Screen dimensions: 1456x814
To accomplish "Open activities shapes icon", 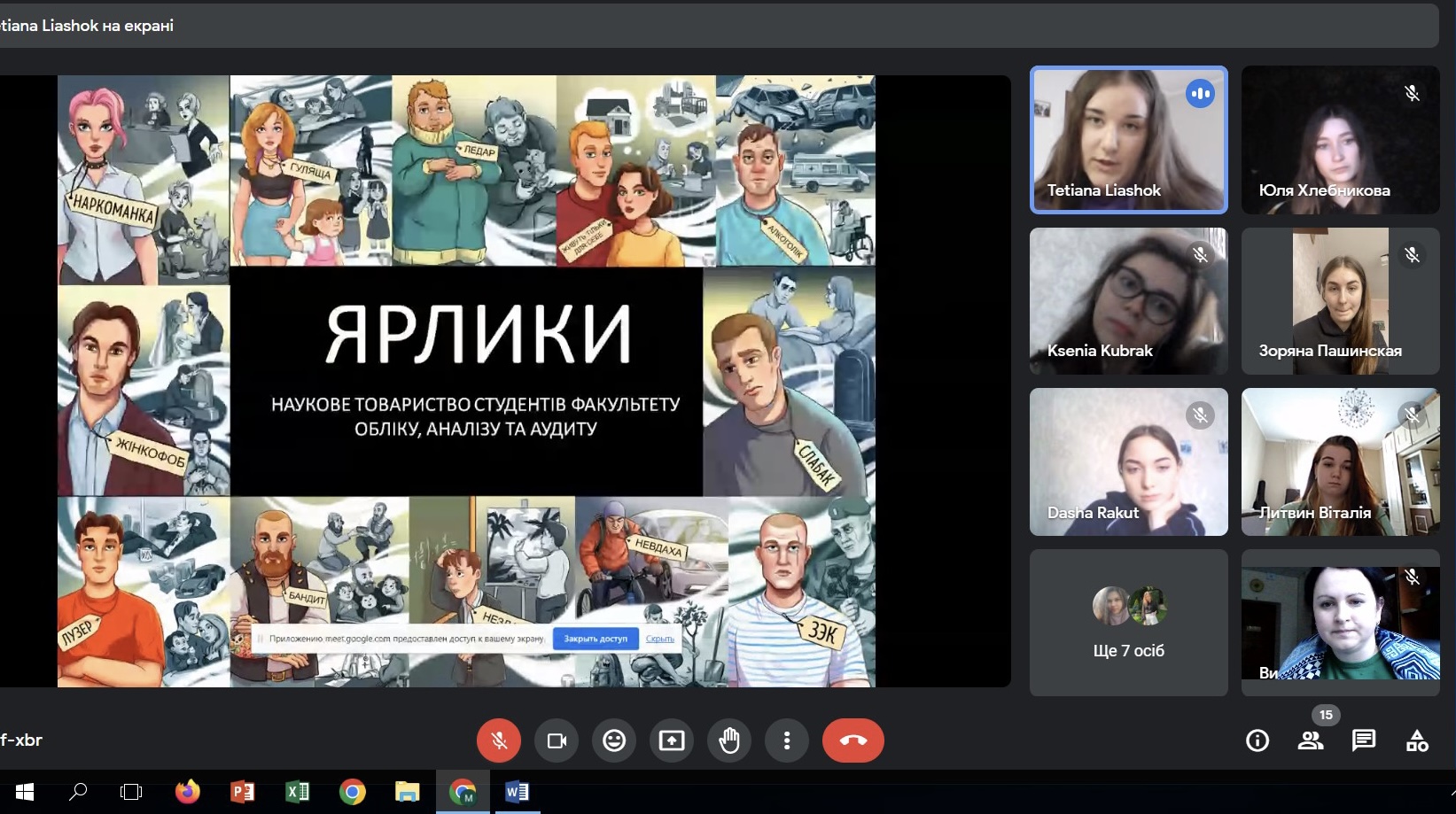I will (x=1417, y=740).
